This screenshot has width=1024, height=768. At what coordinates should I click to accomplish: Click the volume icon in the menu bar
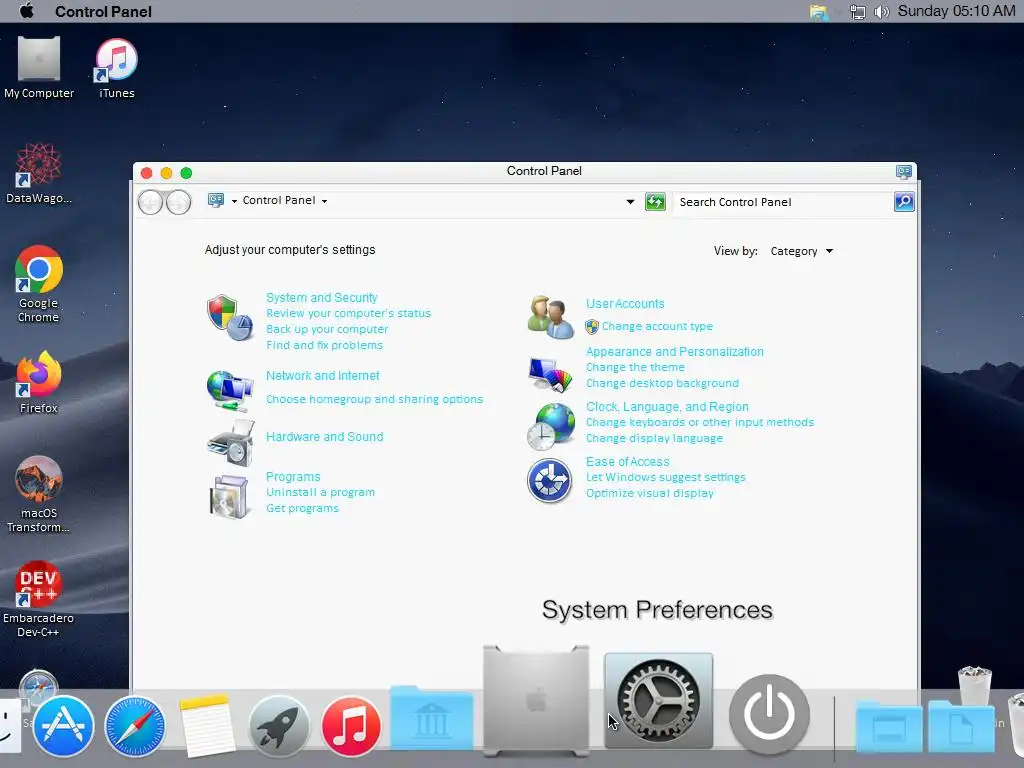tap(881, 12)
